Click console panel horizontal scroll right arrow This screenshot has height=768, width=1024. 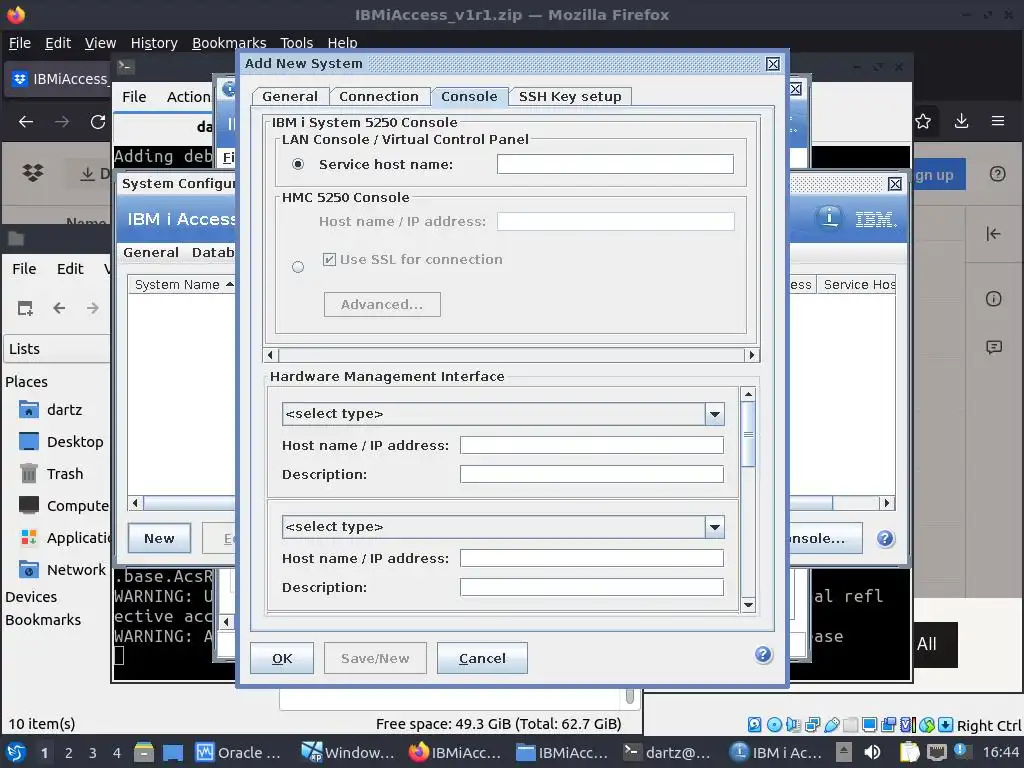tap(752, 355)
